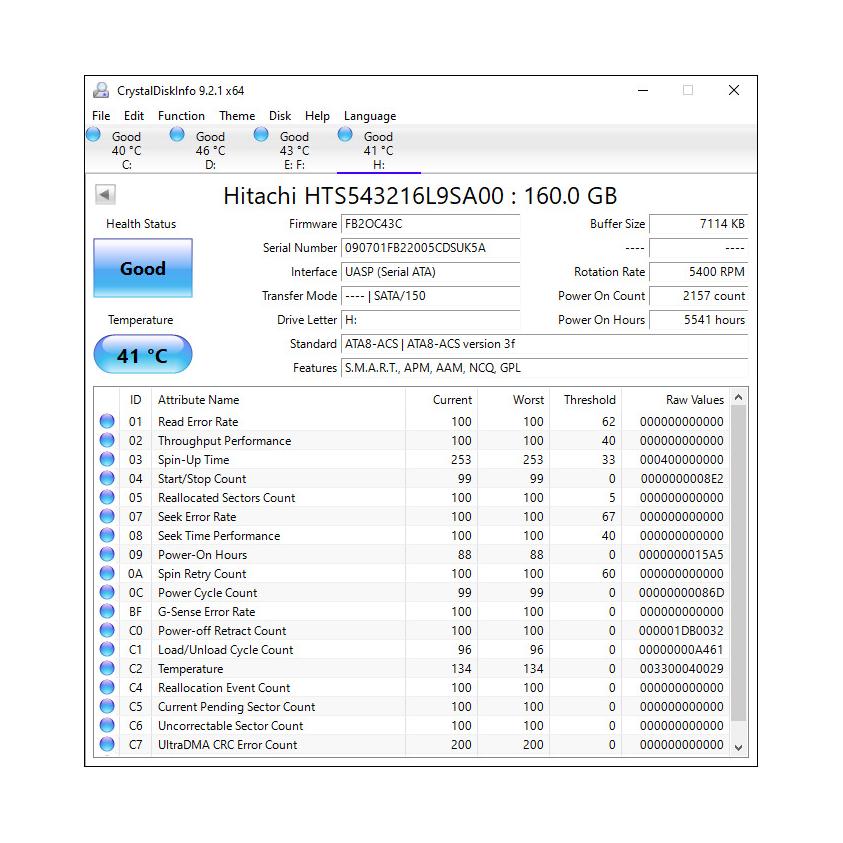Select the D: drive status orb
The width and height of the screenshot is (843, 843).
(x=178, y=135)
